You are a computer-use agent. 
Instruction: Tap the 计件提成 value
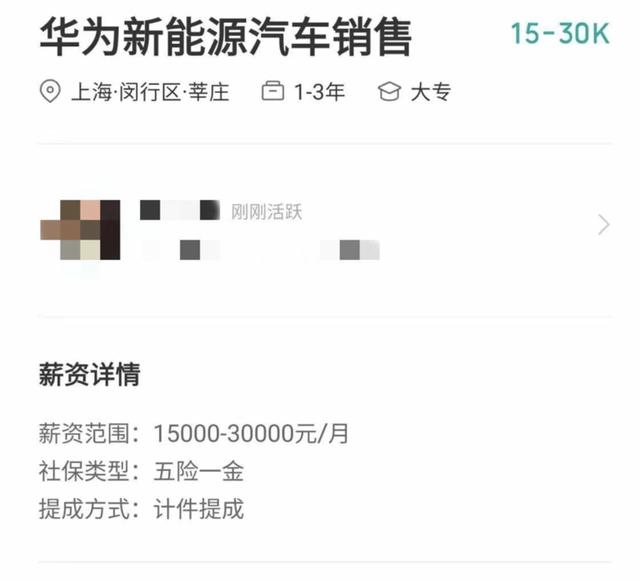[199, 509]
